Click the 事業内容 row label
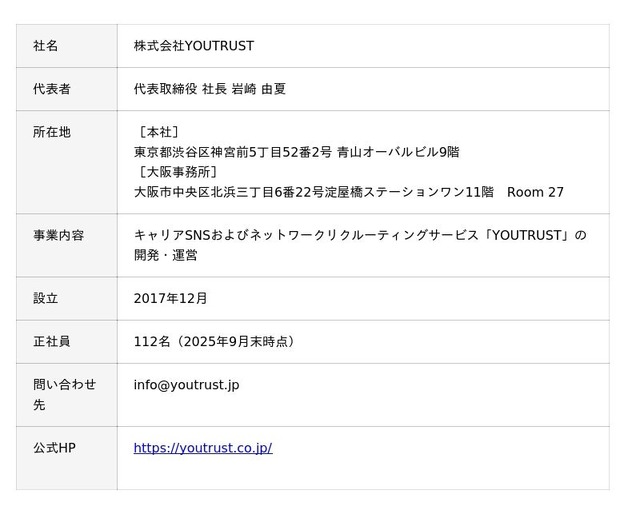 pos(58,236)
